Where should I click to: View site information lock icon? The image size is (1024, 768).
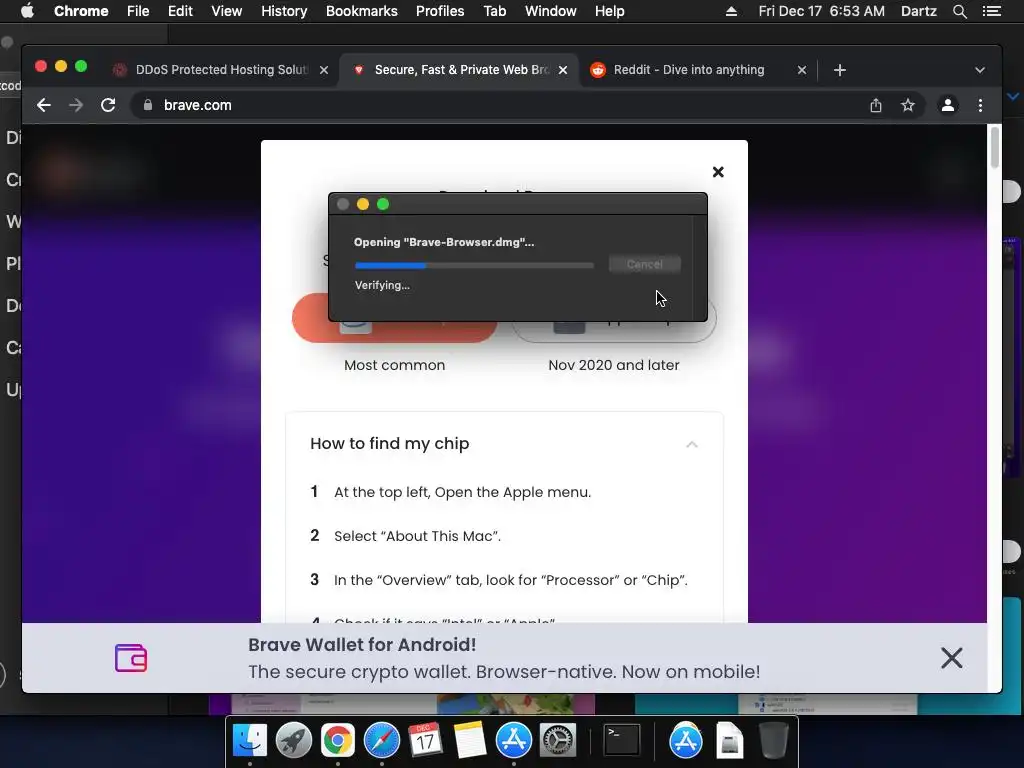[x=148, y=105]
